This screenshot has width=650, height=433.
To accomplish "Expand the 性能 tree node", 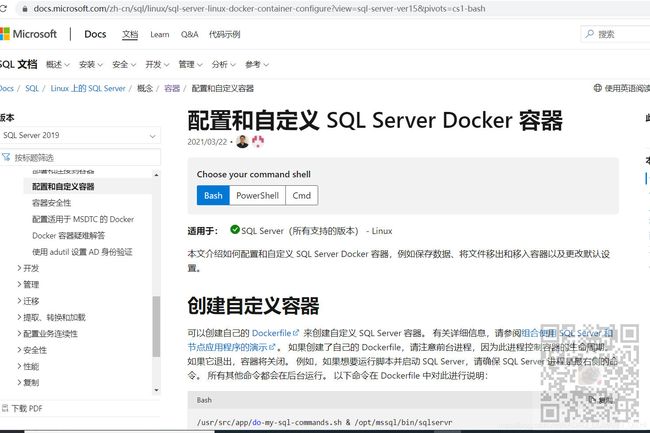I will coord(19,366).
